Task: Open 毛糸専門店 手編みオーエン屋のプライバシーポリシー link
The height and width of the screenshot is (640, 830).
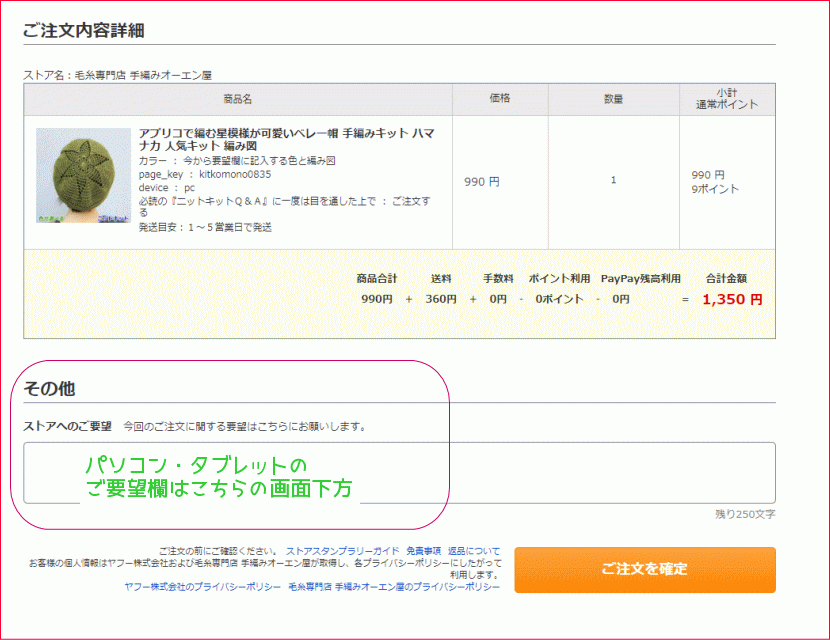Action: [393, 587]
